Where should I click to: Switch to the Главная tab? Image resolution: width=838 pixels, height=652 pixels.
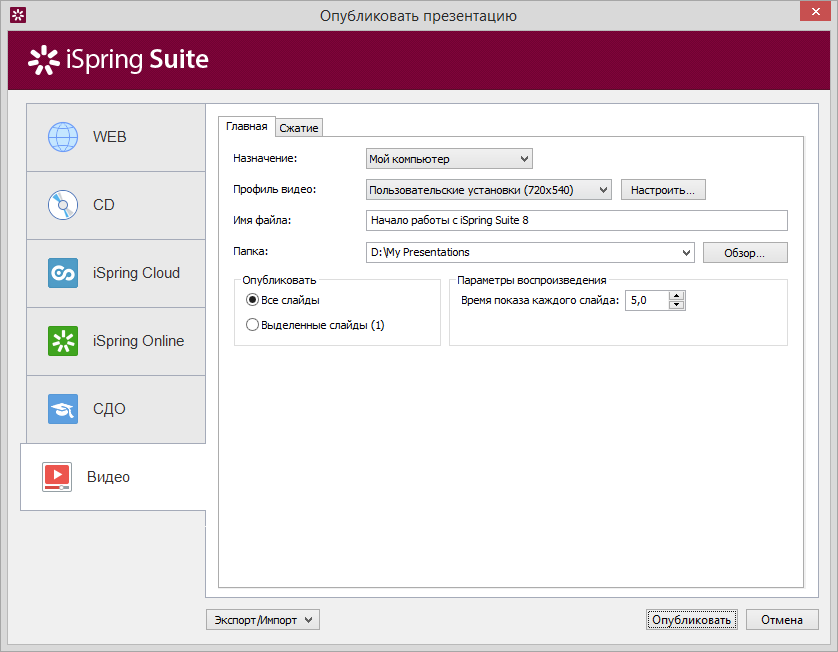click(x=247, y=127)
